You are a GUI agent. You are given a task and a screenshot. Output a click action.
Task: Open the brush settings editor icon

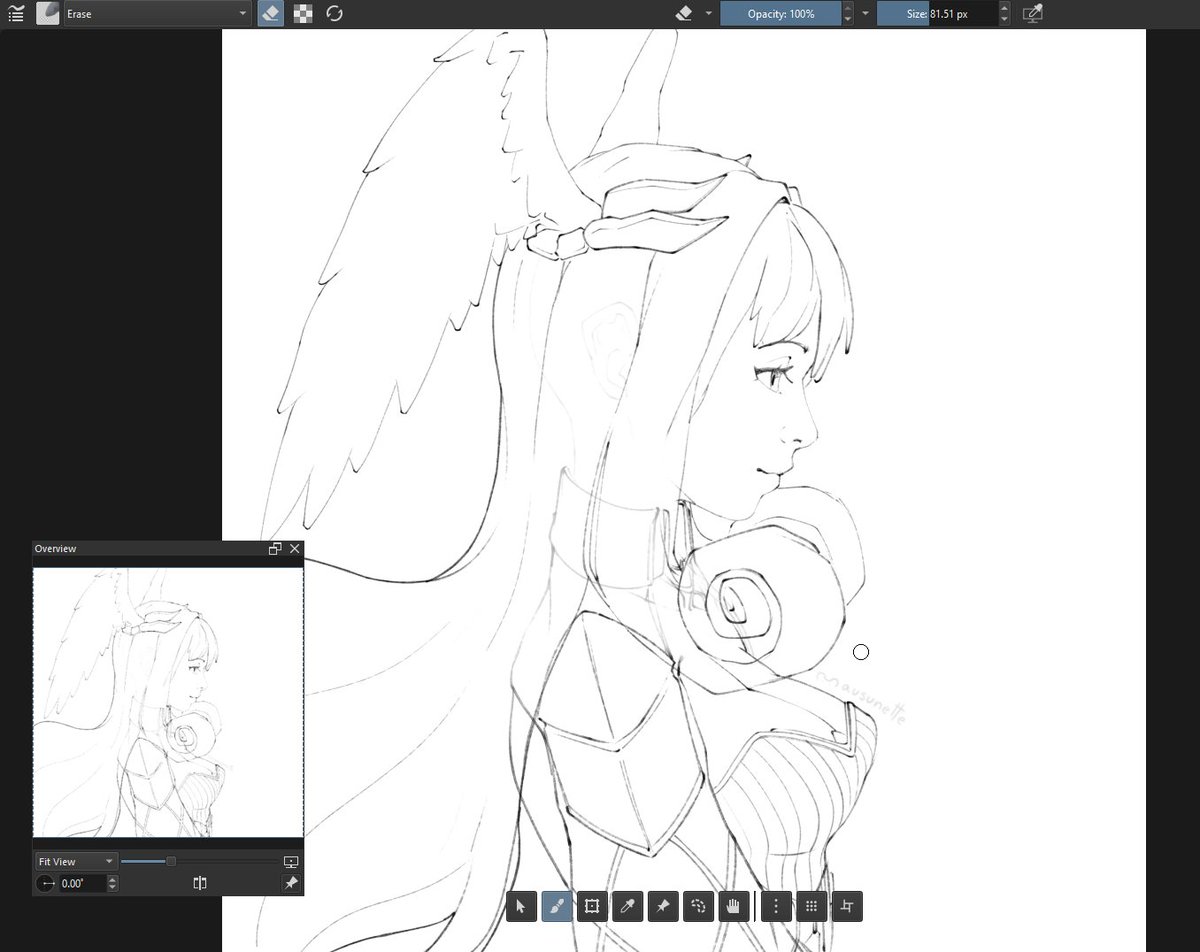(16, 14)
